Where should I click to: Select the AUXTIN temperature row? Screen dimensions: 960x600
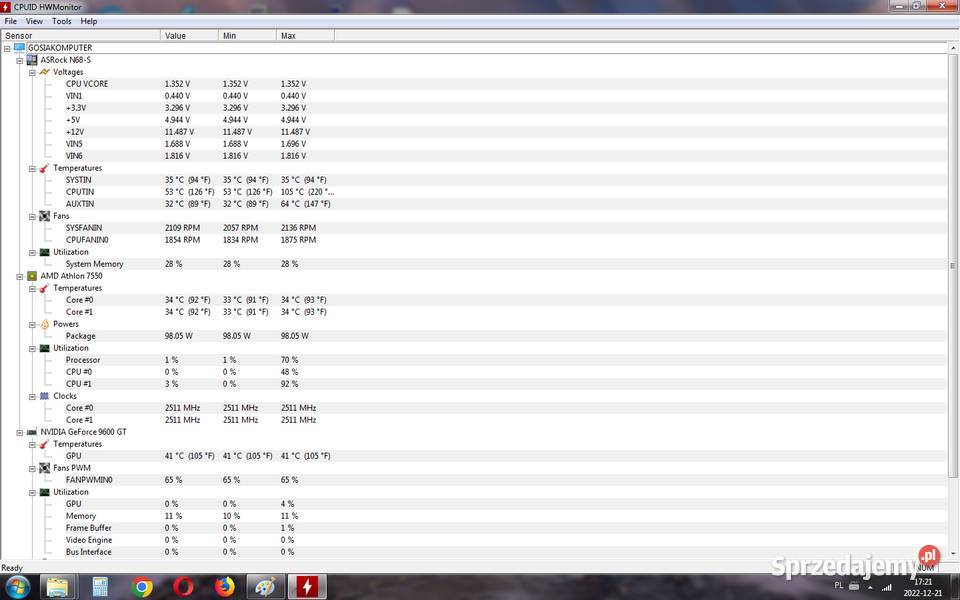coord(475,204)
